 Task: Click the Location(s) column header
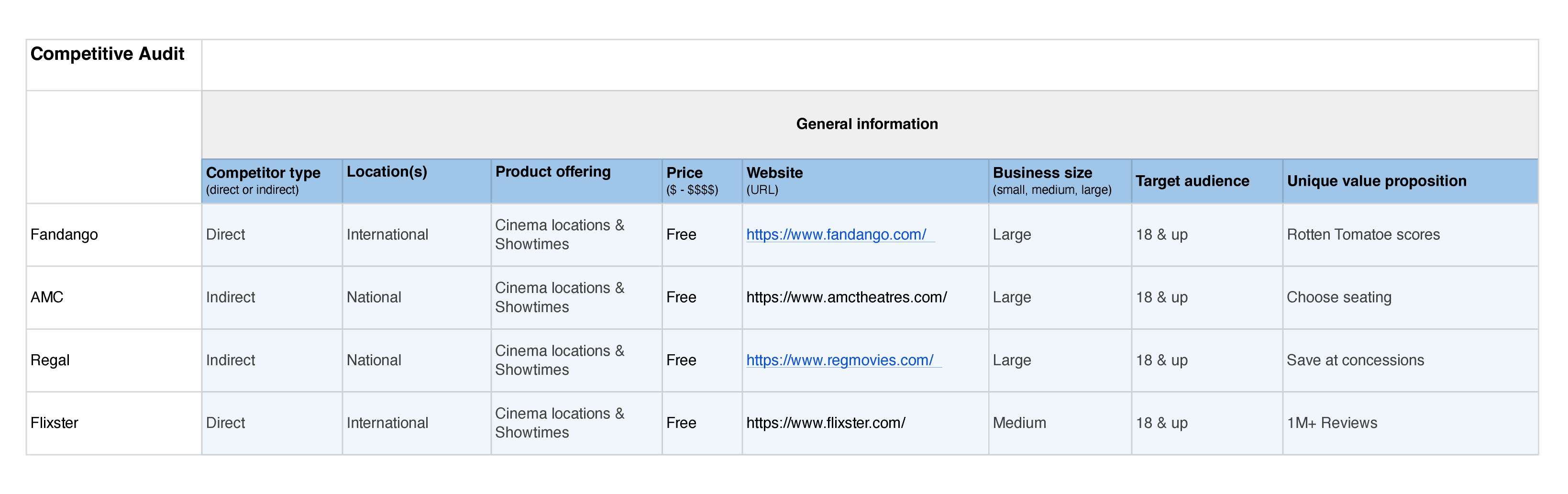point(386,172)
